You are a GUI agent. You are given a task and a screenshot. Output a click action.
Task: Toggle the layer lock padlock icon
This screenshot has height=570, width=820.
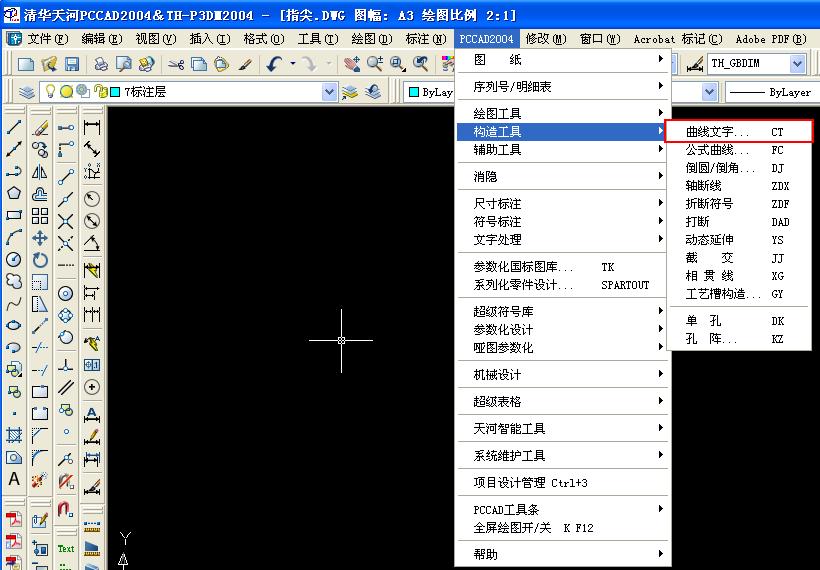[100, 92]
